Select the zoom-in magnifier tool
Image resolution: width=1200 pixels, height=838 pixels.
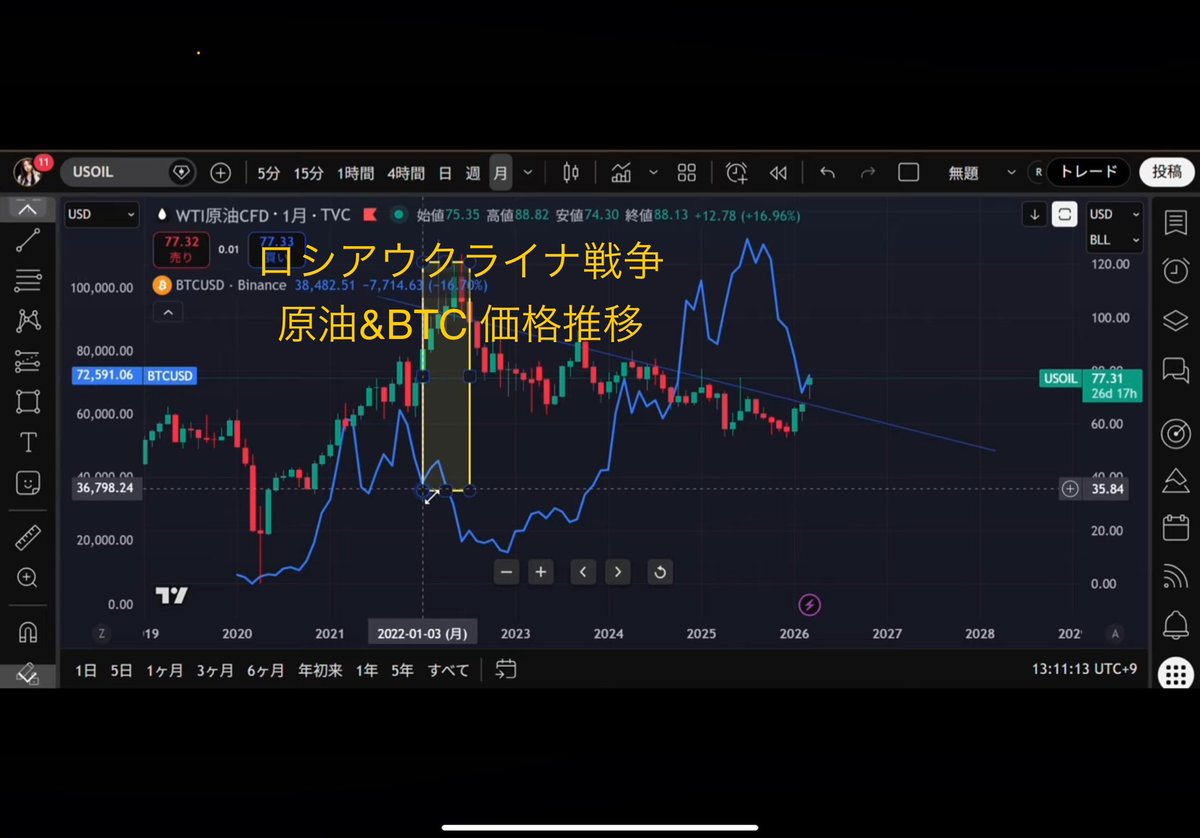coord(28,578)
